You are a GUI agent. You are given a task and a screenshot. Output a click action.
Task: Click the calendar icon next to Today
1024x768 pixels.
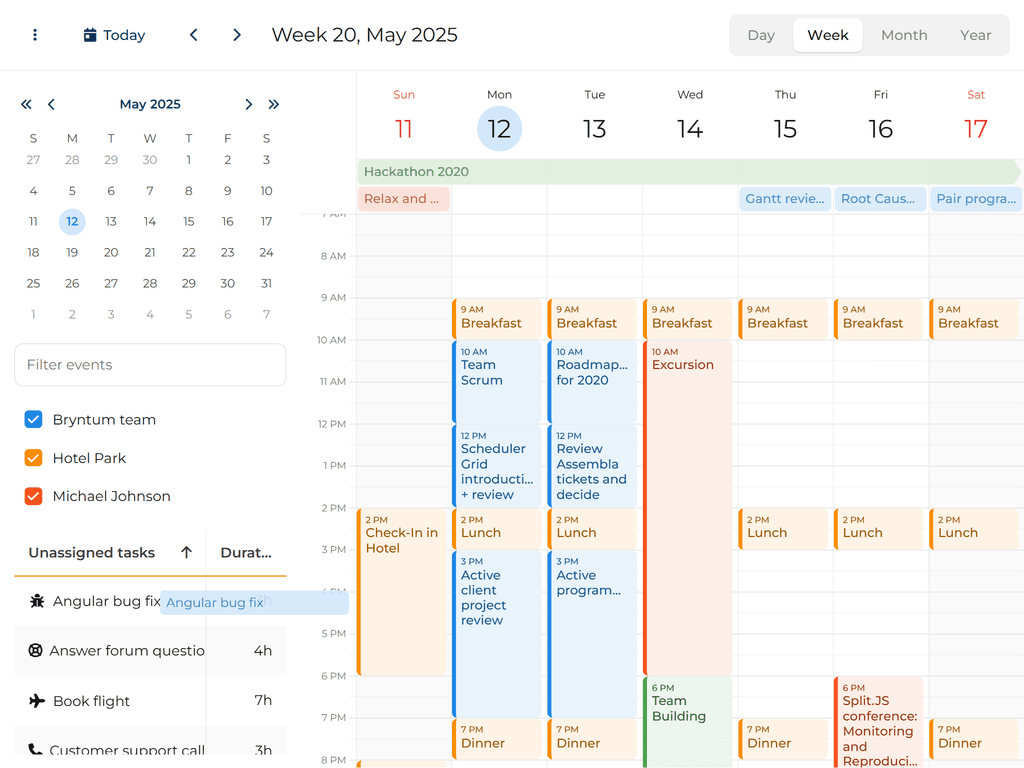click(x=90, y=35)
